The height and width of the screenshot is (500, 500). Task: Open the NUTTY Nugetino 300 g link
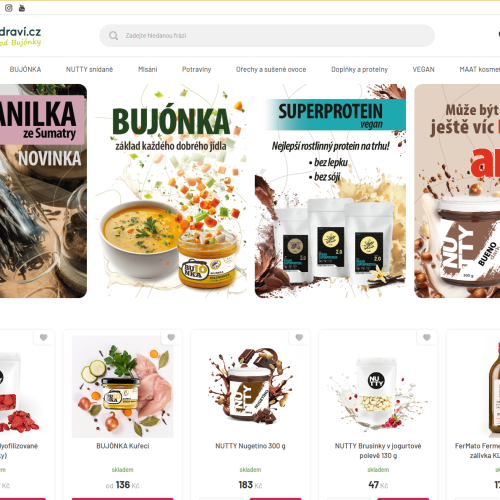pyautogui.click(x=250, y=446)
